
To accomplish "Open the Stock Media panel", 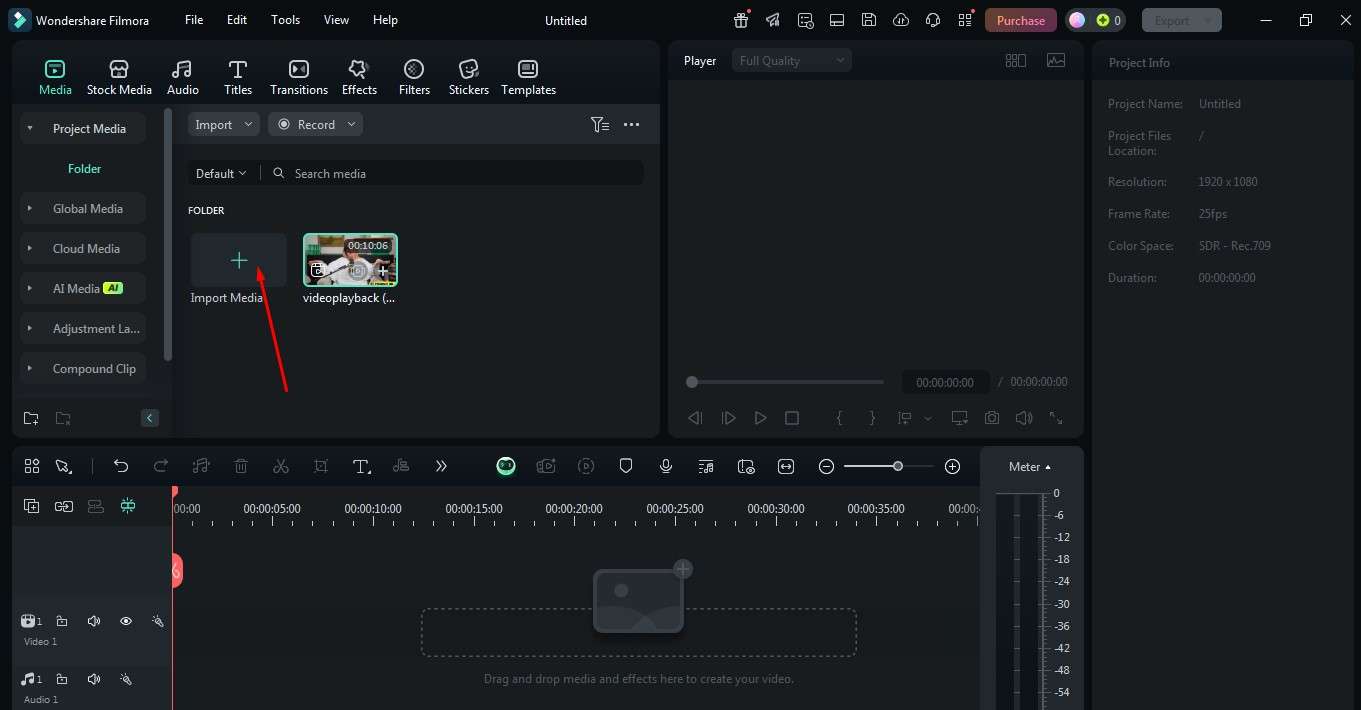I will tap(119, 78).
